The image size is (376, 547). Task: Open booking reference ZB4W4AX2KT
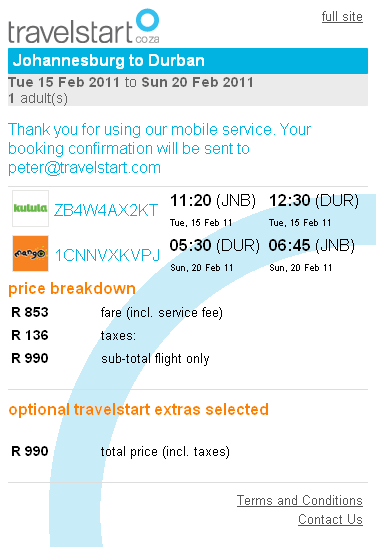pyautogui.click(x=106, y=210)
